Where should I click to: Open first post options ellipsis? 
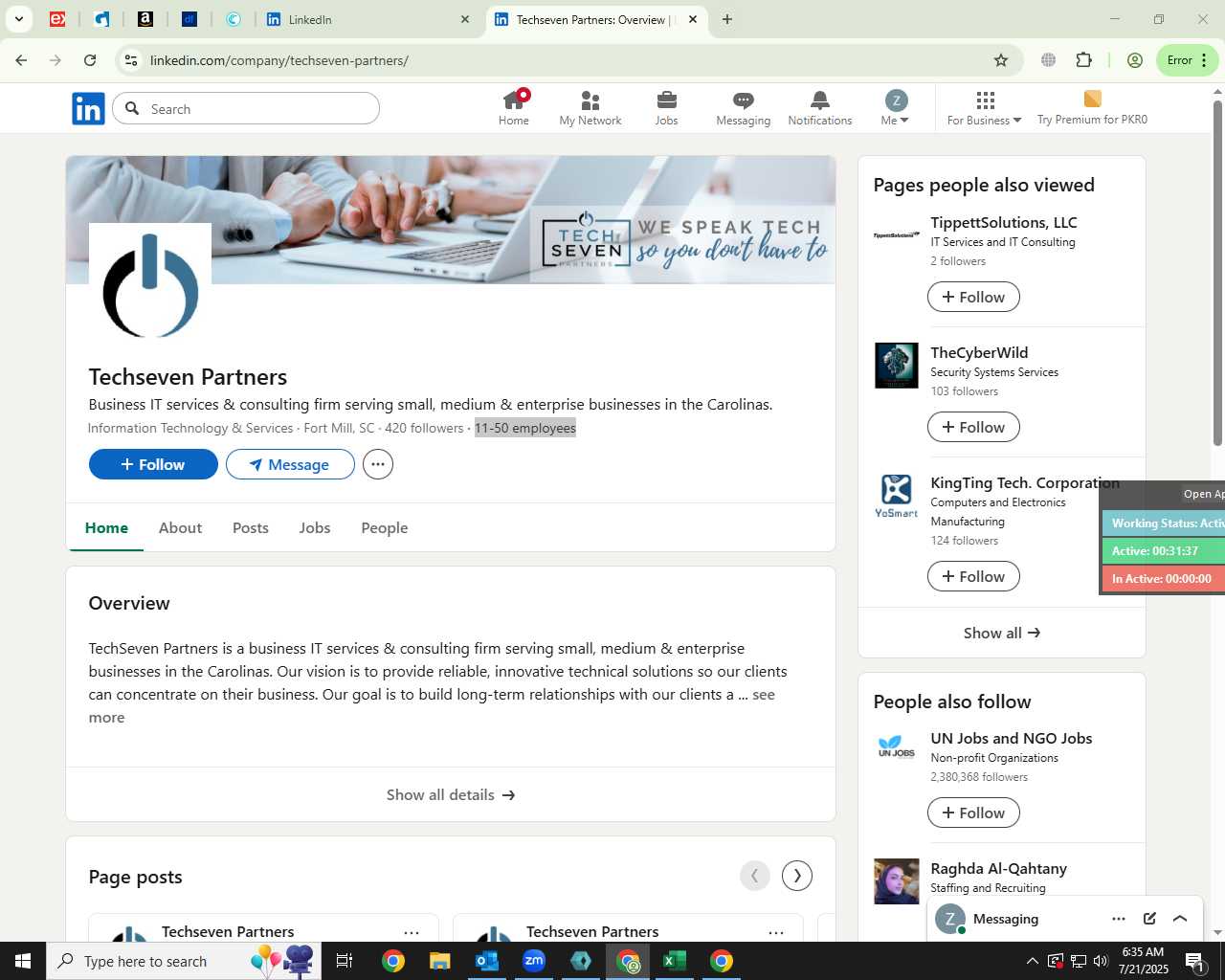coord(412,932)
